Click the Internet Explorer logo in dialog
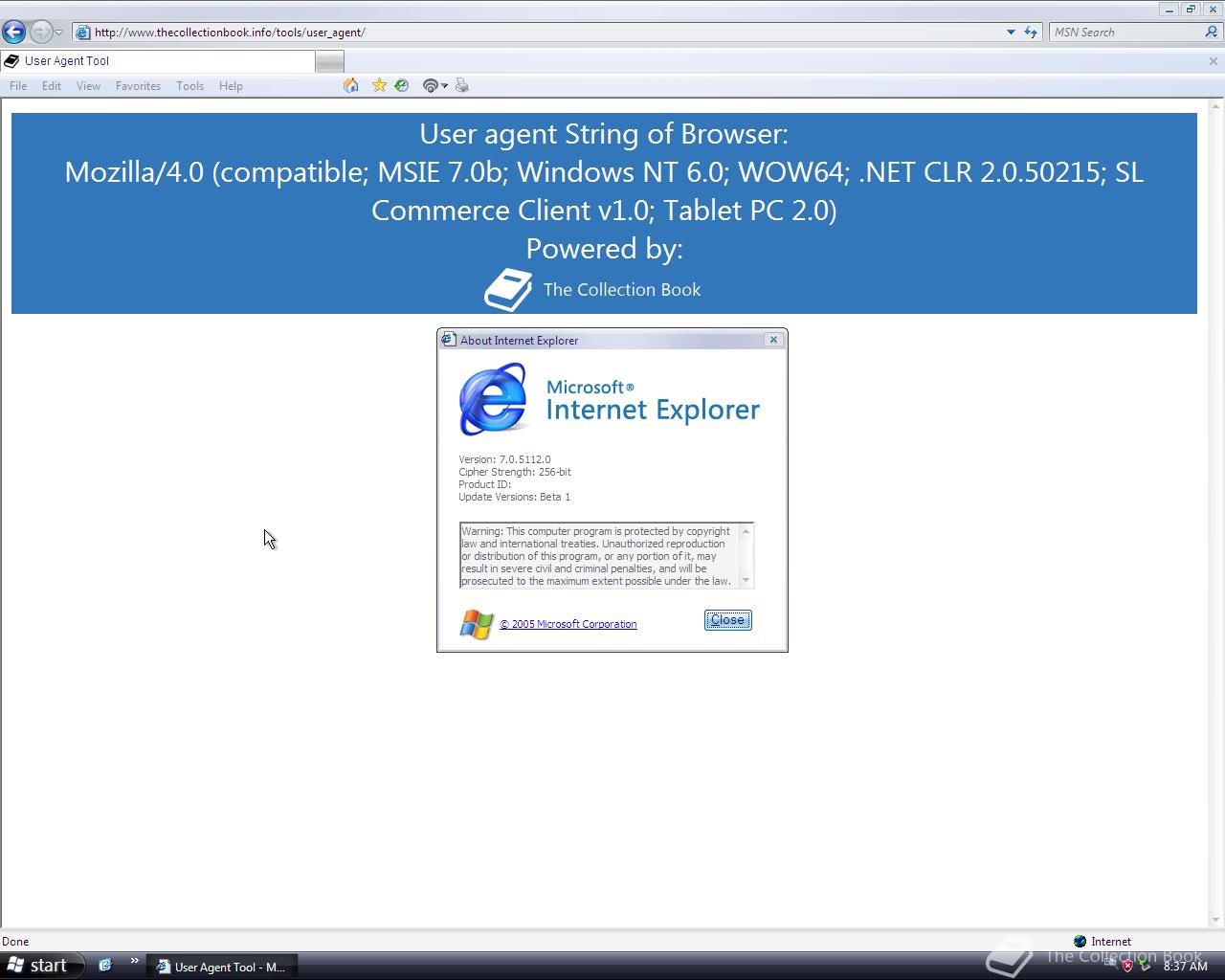Viewport: 1225px width, 980px height. pos(494,399)
